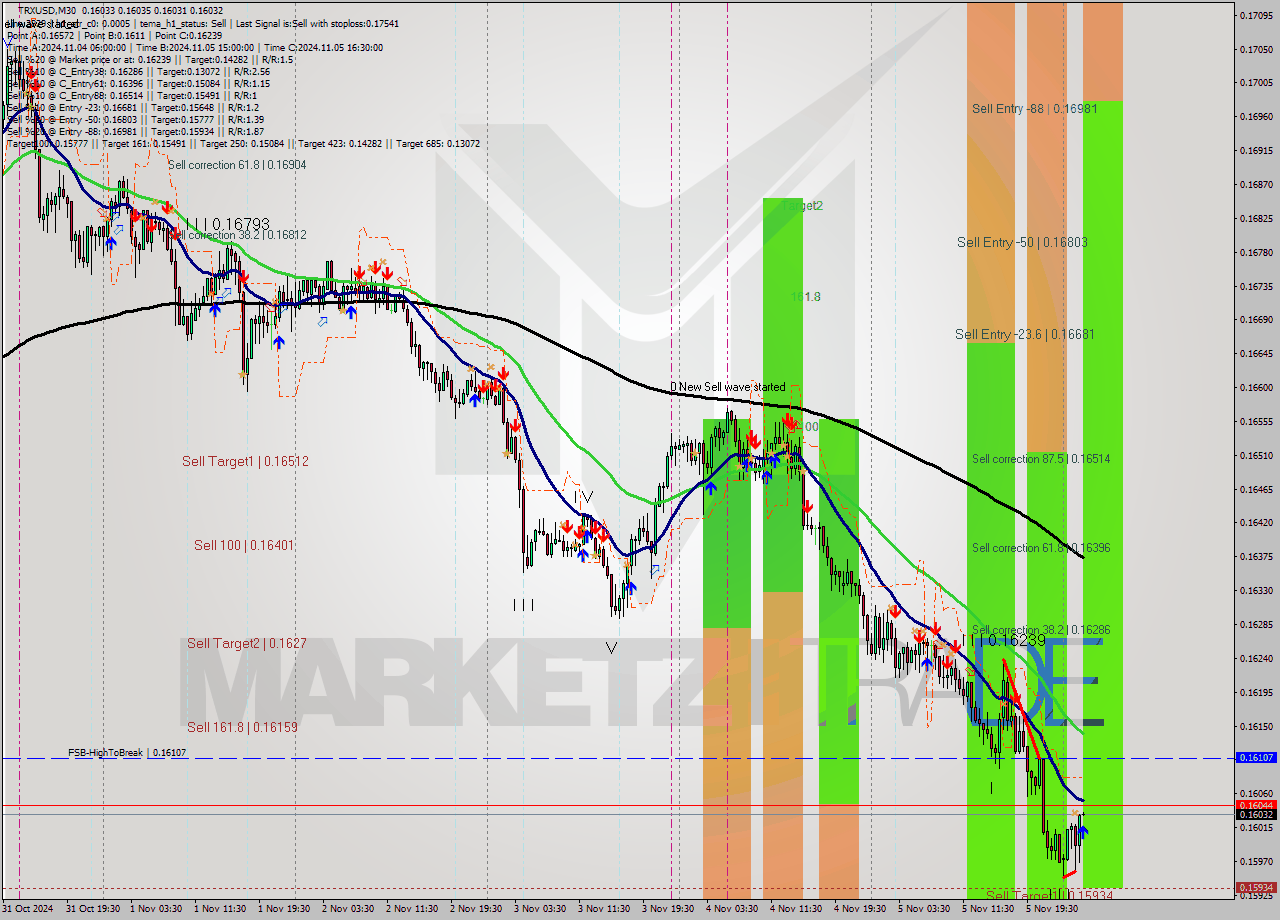Select the 'I I I 0.16793' wave label
Viewport: 1280px width, 920px height.
[227, 224]
